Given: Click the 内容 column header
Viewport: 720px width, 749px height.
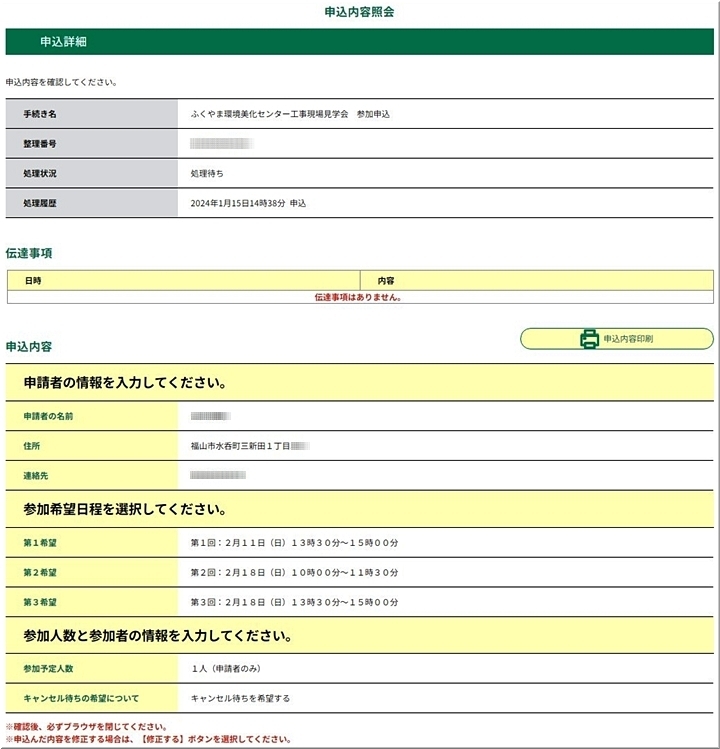Looking at the screenshot, I should pos(386,281).
